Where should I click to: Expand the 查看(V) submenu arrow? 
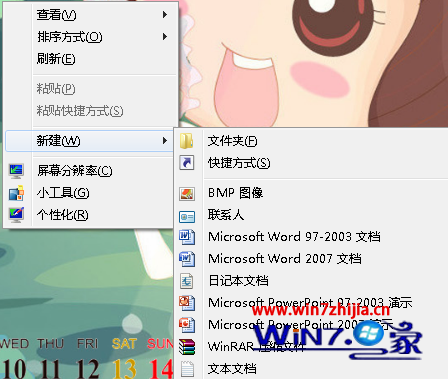point(165,15)
